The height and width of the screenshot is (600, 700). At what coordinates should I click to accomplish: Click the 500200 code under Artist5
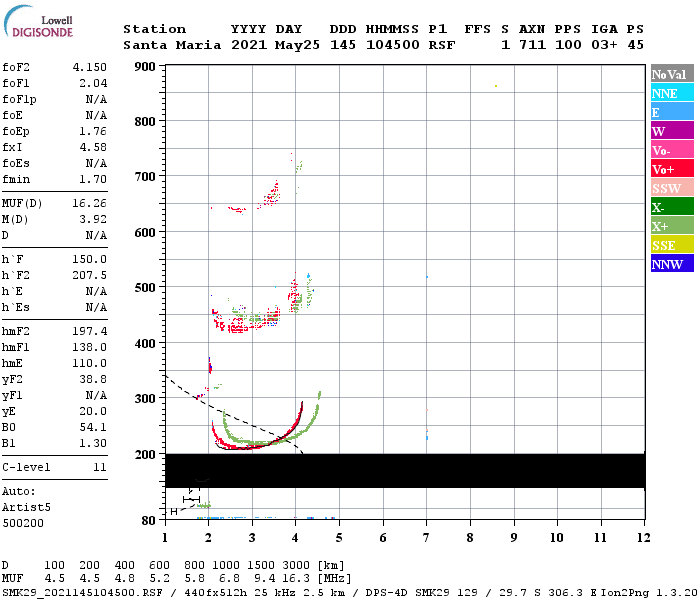23,523
